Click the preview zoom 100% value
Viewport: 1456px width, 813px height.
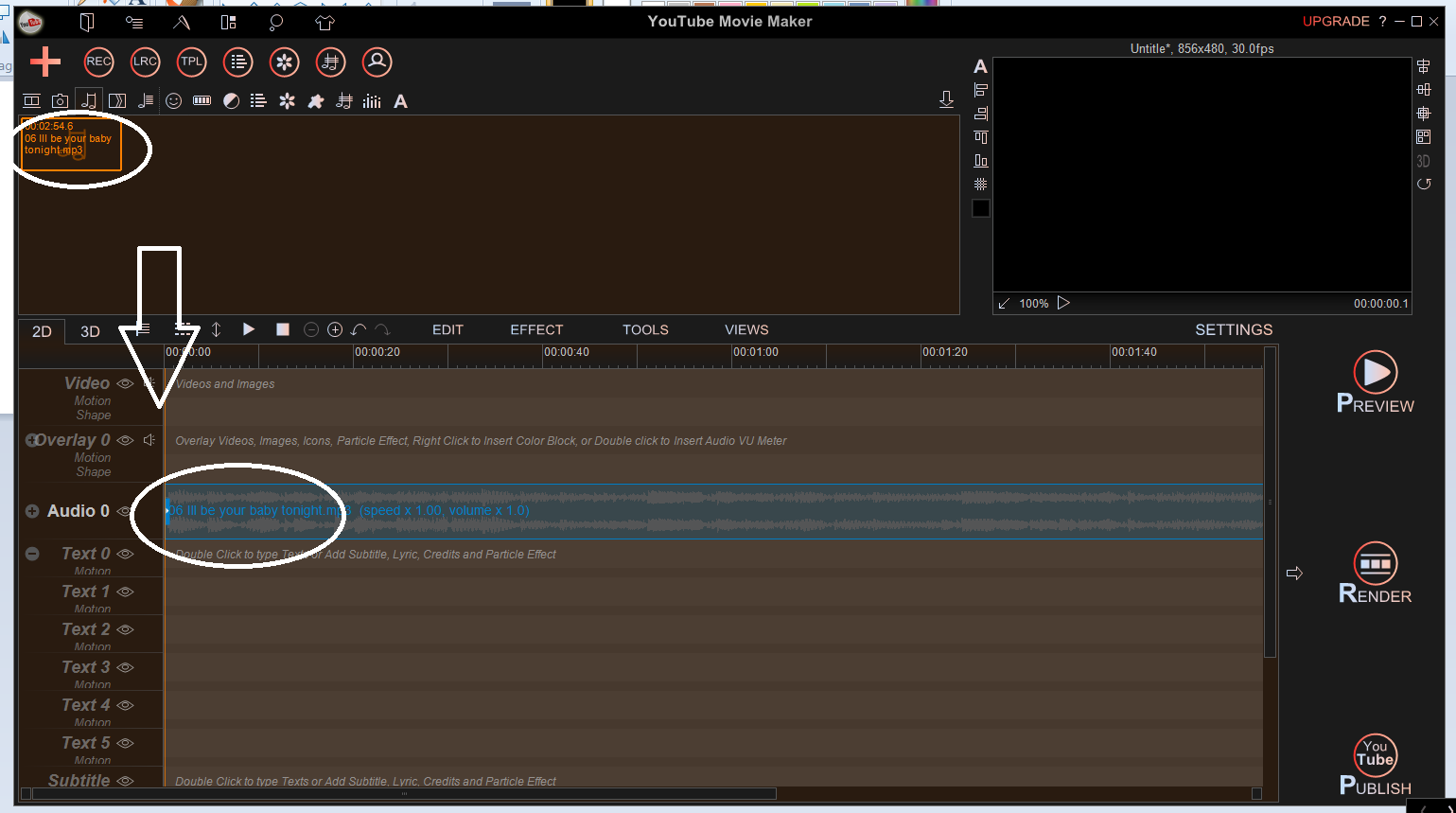pyautogui.click(x=1034, y=304)
